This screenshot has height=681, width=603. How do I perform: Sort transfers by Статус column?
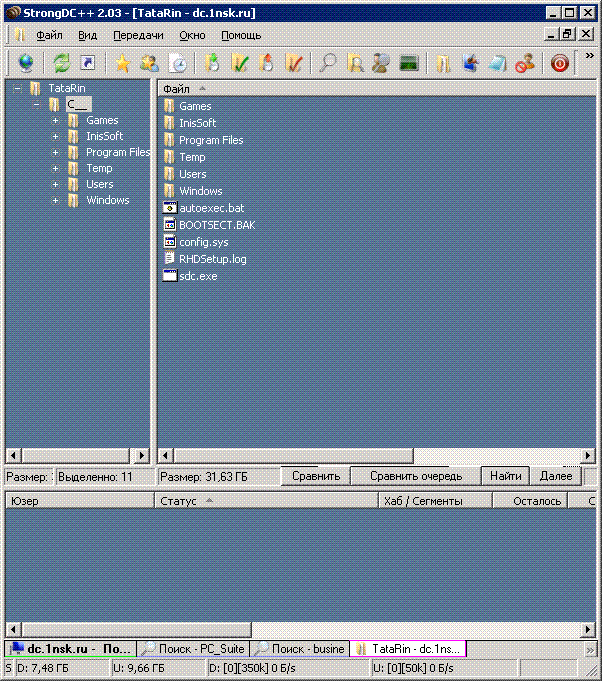(x=267, y=501)
